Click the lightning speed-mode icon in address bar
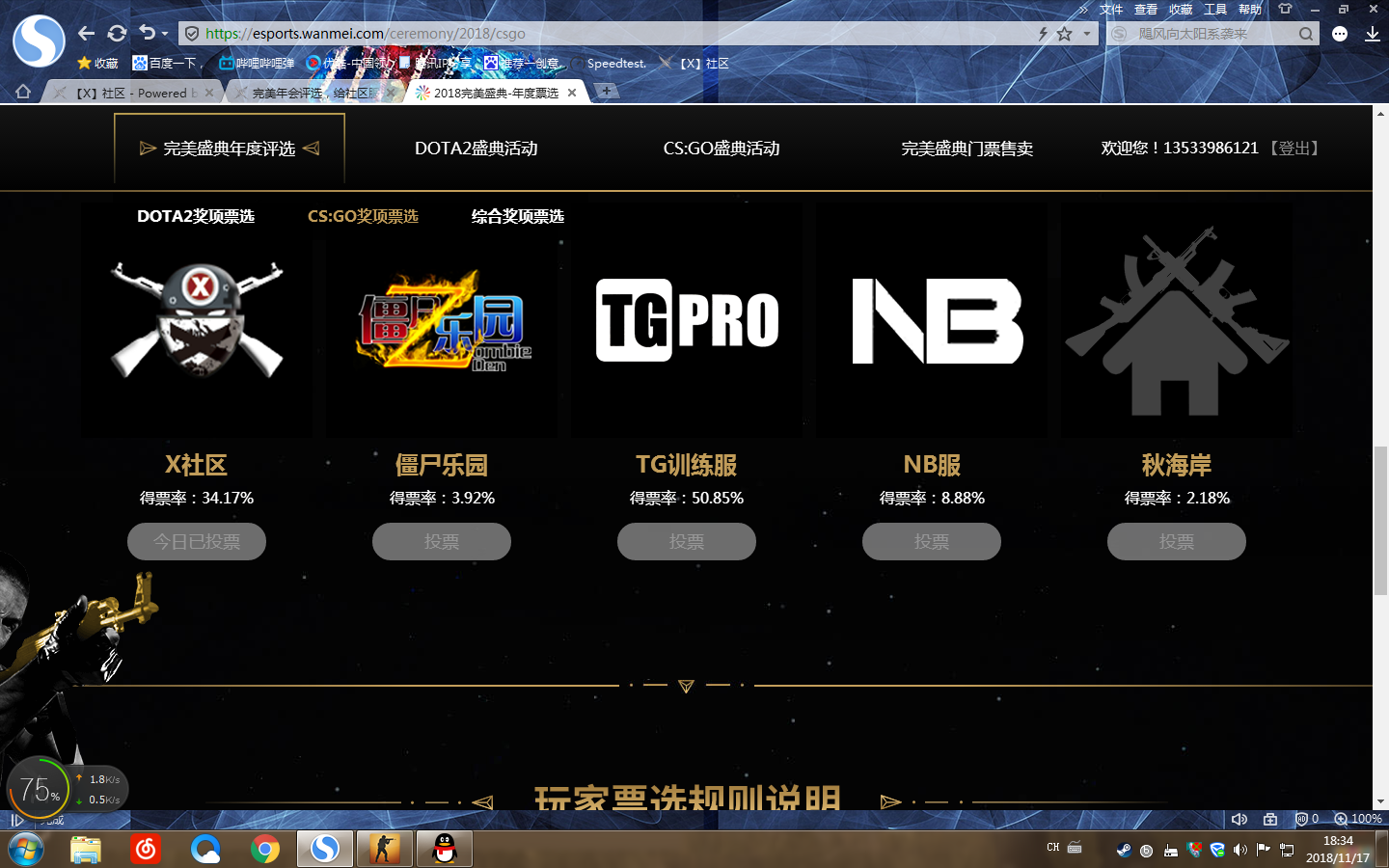The height and width of the screenshot is (868, 1389). (x=1042, y=33)
